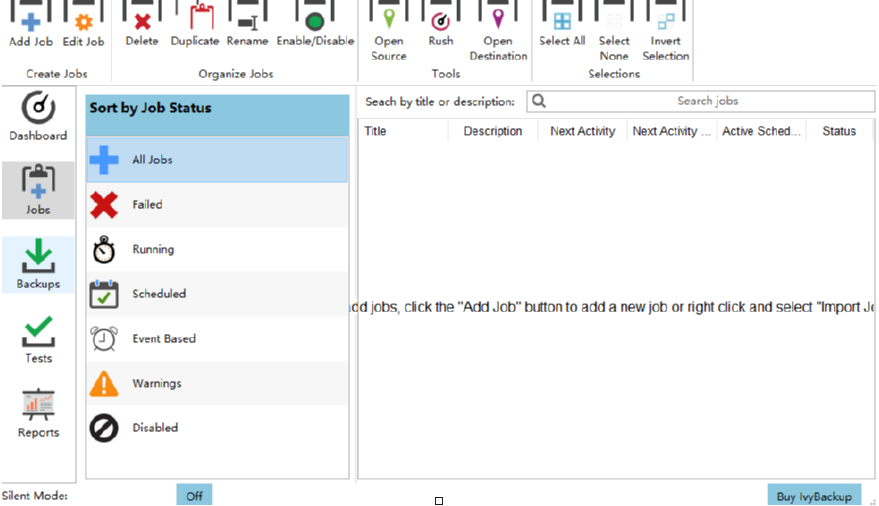Filter jobs by Disabled status

217,428
